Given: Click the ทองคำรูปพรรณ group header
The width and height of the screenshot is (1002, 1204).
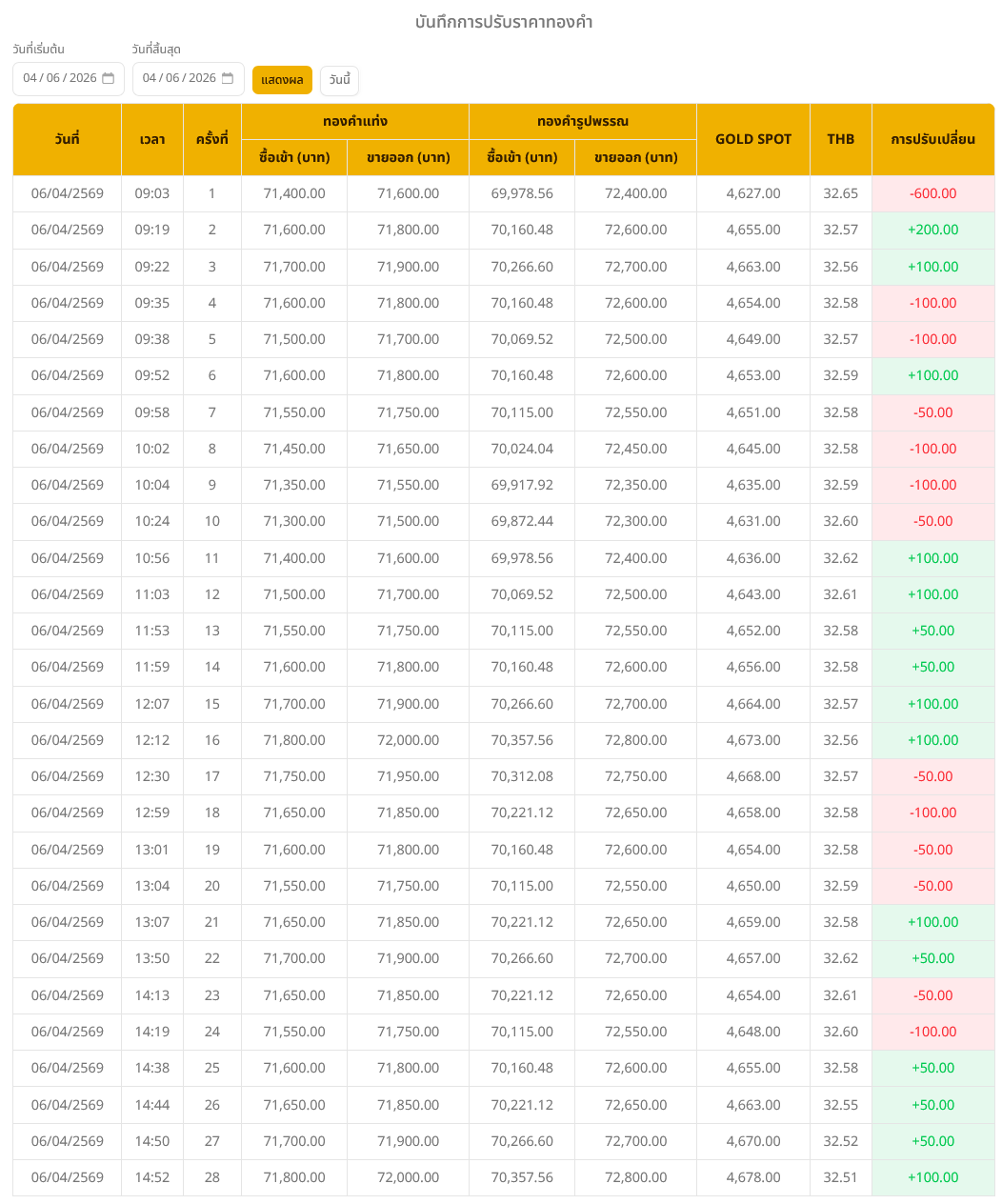Looking at the screenshot, I should (582, 121).
